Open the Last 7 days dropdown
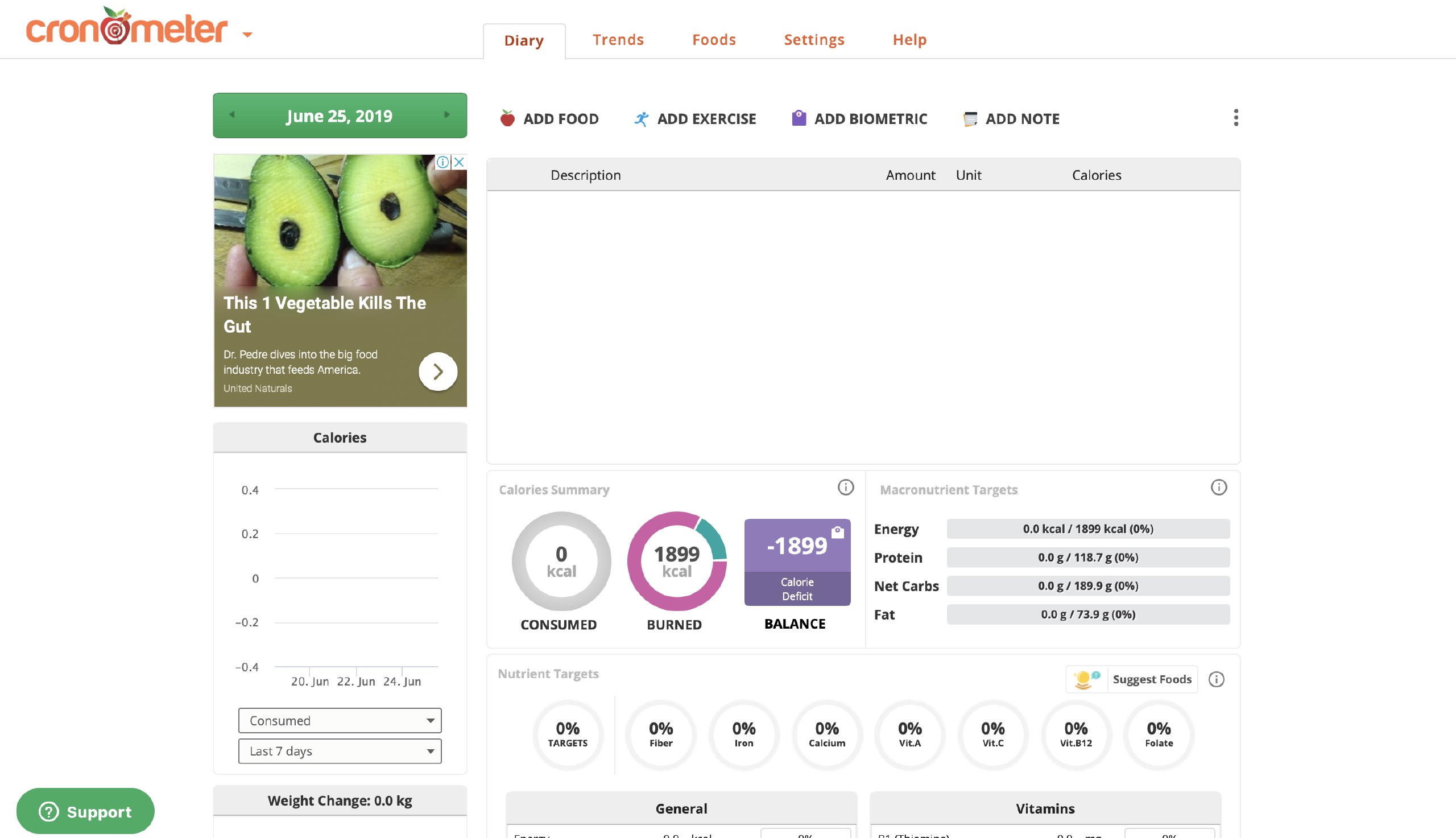Viewport: 1456px width, 838px height. (x=340, y=751)
